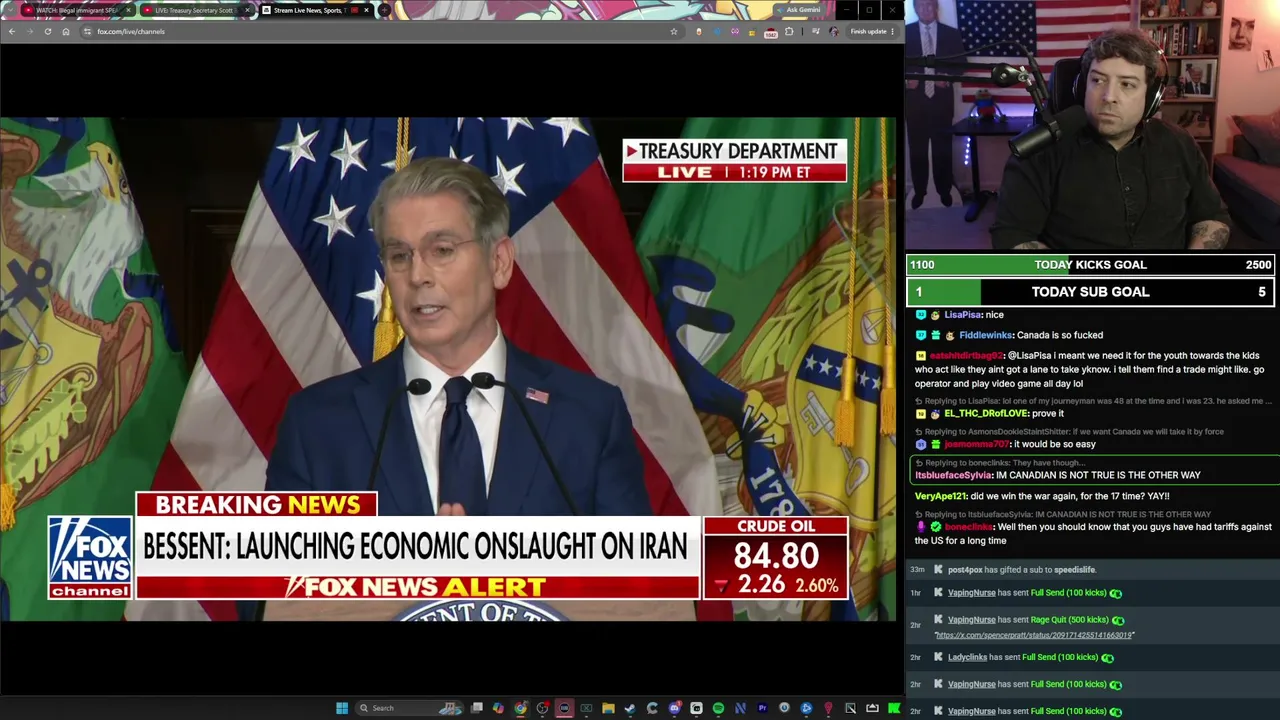
Task: View site information for fox.com
Action: [x=87, y=31]
